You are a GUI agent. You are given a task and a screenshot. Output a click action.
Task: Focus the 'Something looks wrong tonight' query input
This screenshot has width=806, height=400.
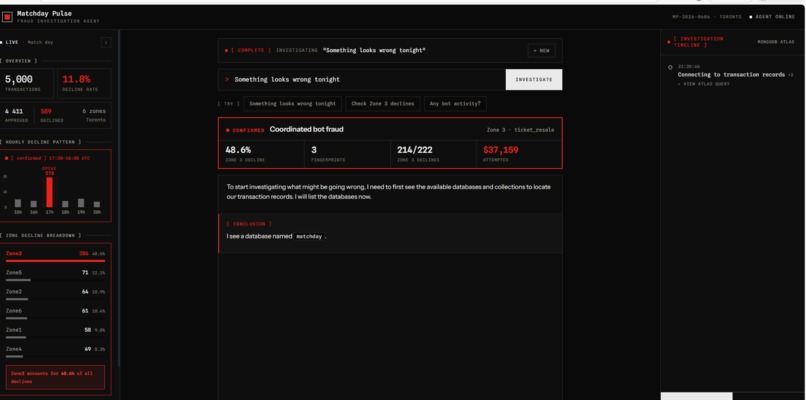click(x=362, y=80)
